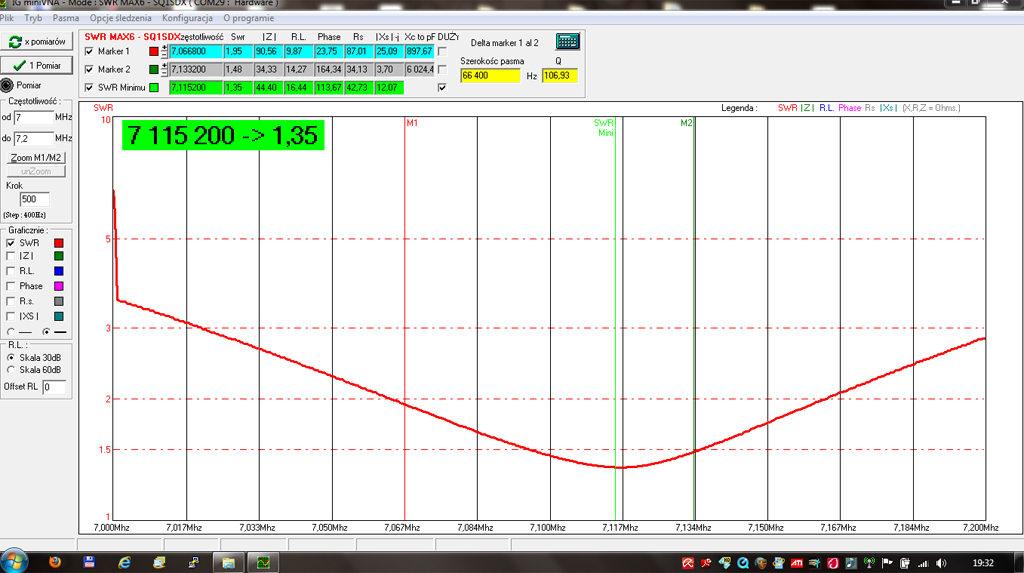The width and height of the screenshot is (1024, 573).
Task: Click the Q value 106,93
Action: pos(560,76)
